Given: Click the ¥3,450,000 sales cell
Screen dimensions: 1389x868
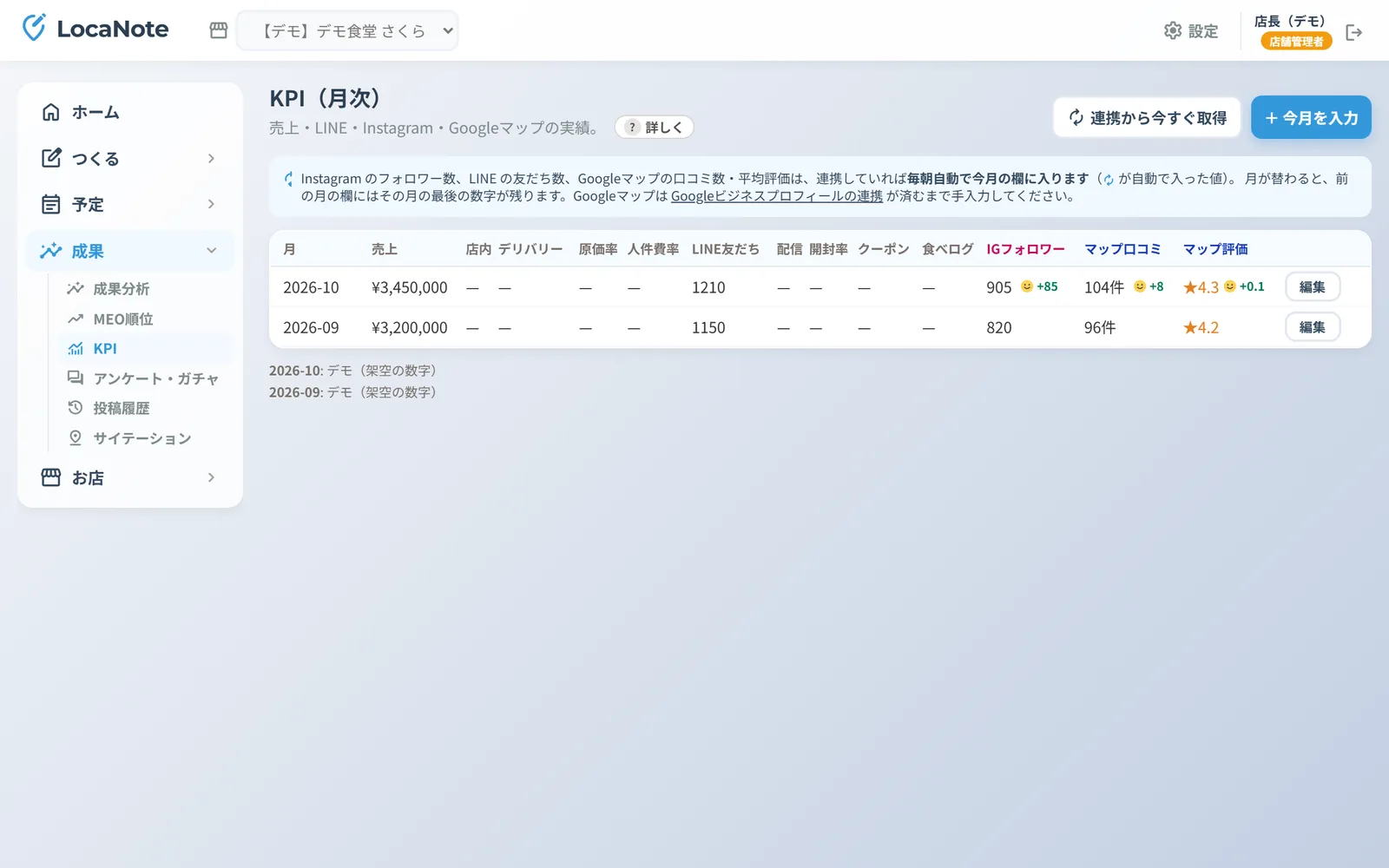Looking at the screenshot, I should coord(410,287).
